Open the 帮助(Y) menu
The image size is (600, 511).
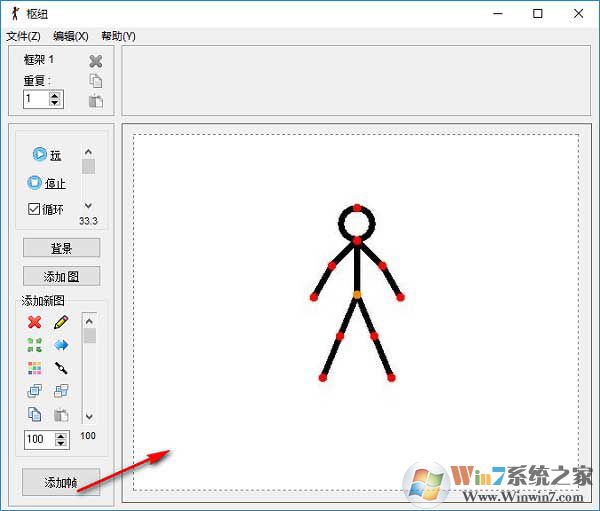click(118, 36)
